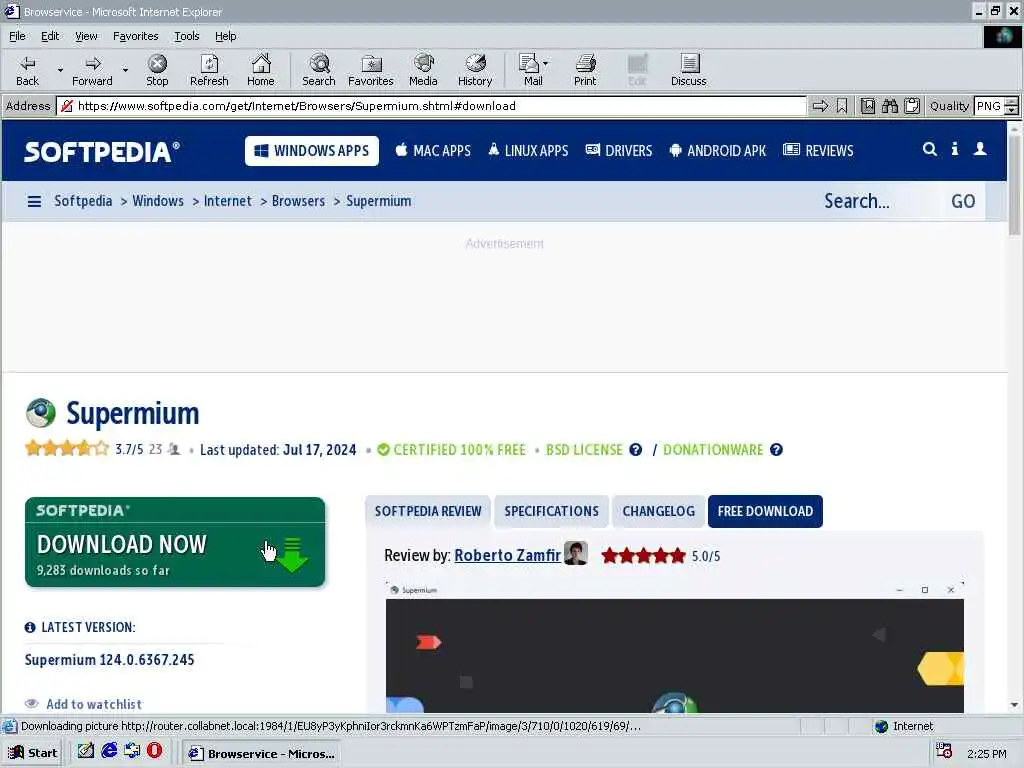The height and width of the screenshot is (768, 1024).
Task: Go forward with the Forward toolbar button
Action: (x=92, y=71)
